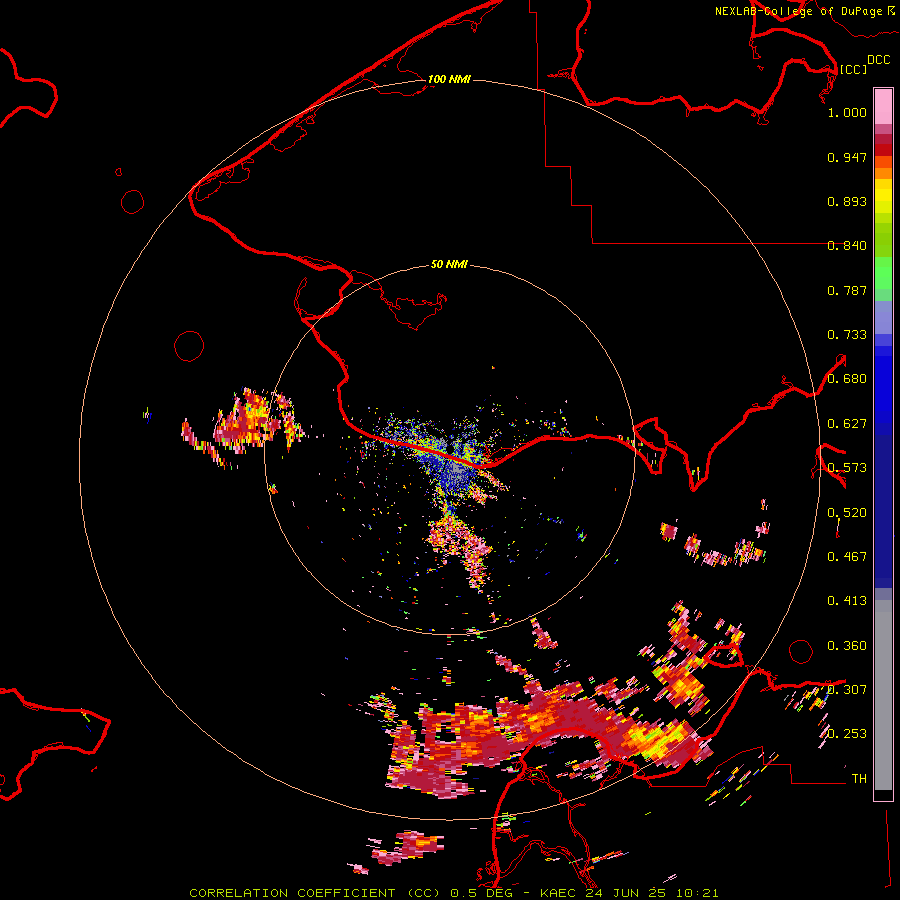The width and height of the screenshot is (900, 900).
Task: Click the light pink swatch topping the color scale
Action: [x=883, y=106]
